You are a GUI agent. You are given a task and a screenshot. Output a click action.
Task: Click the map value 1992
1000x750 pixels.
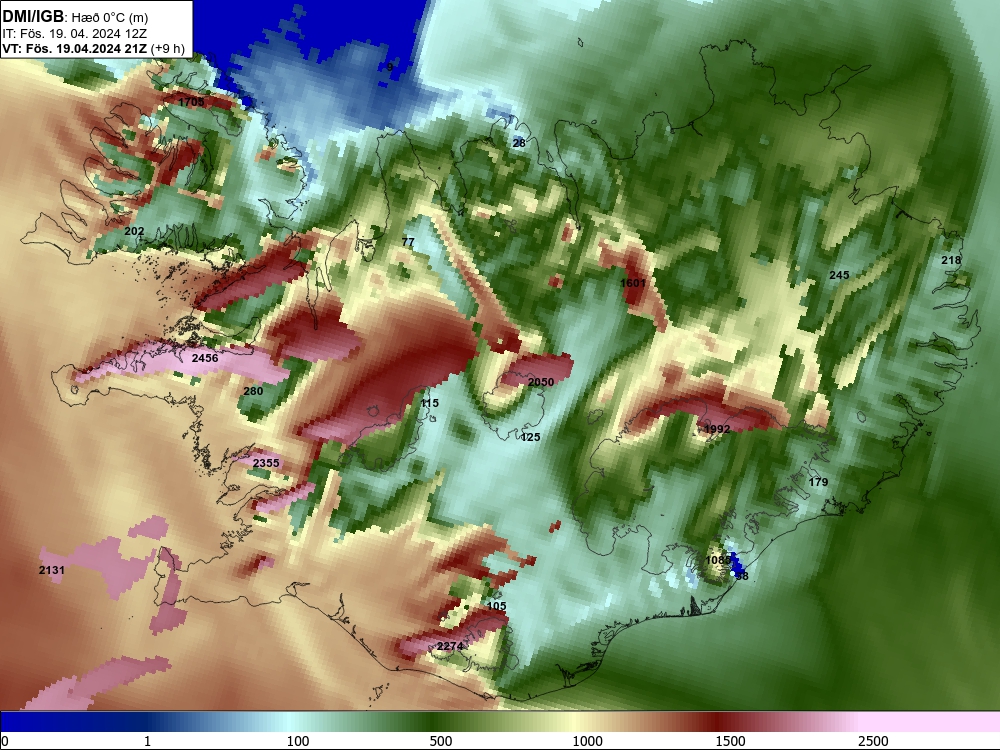tap(716, 429)
